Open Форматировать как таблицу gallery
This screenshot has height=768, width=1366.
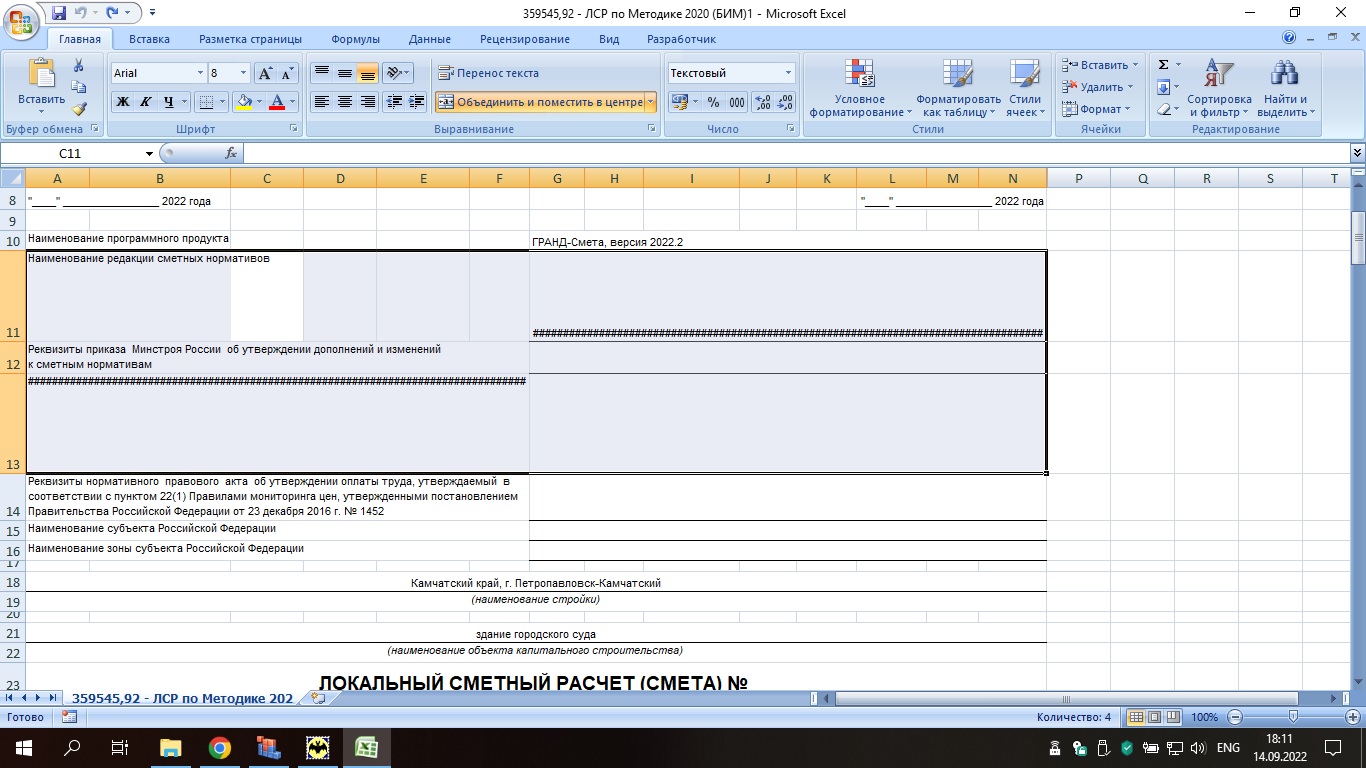click(x=958, y=88)
